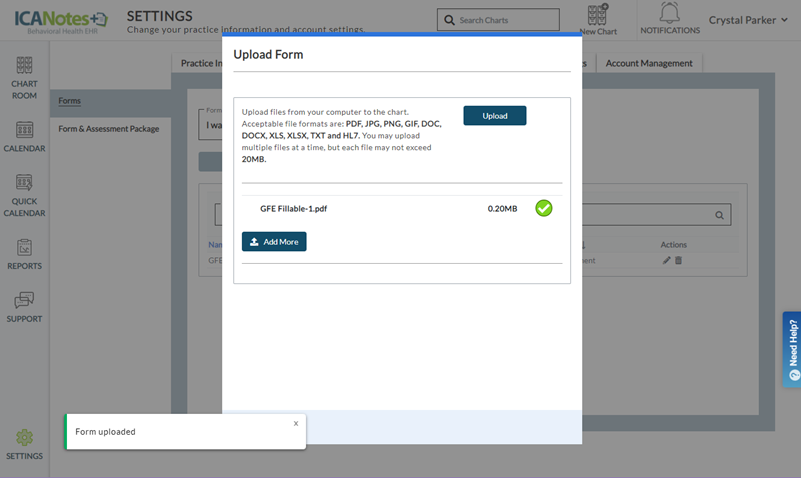This screenshot has height=478, width=801.
Task: Click the New Chart icon
Action: [x=597, y=15]
